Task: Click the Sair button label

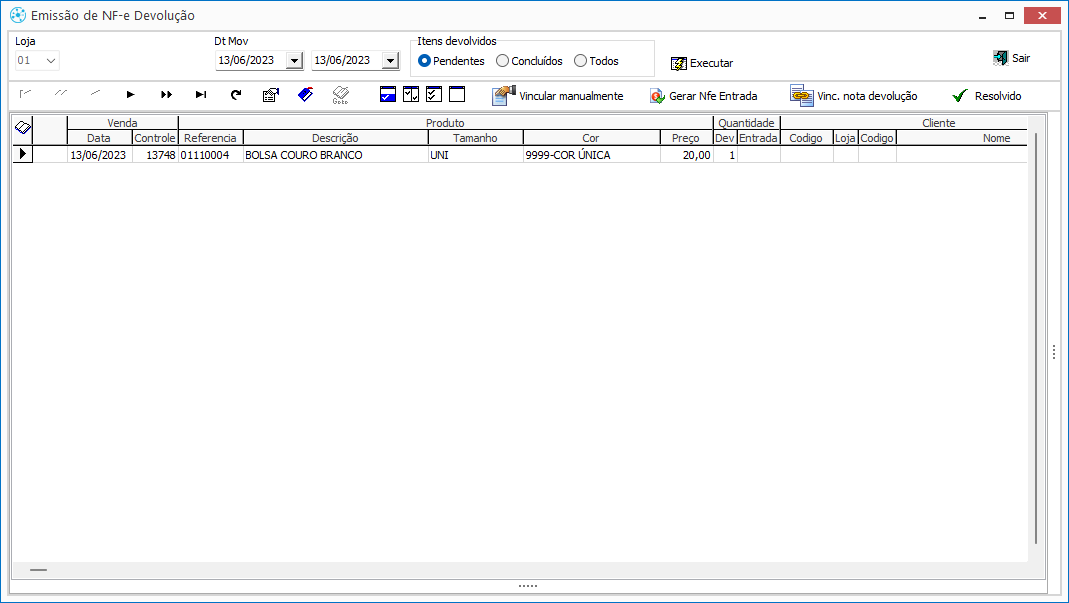Action: point(1021,58)
